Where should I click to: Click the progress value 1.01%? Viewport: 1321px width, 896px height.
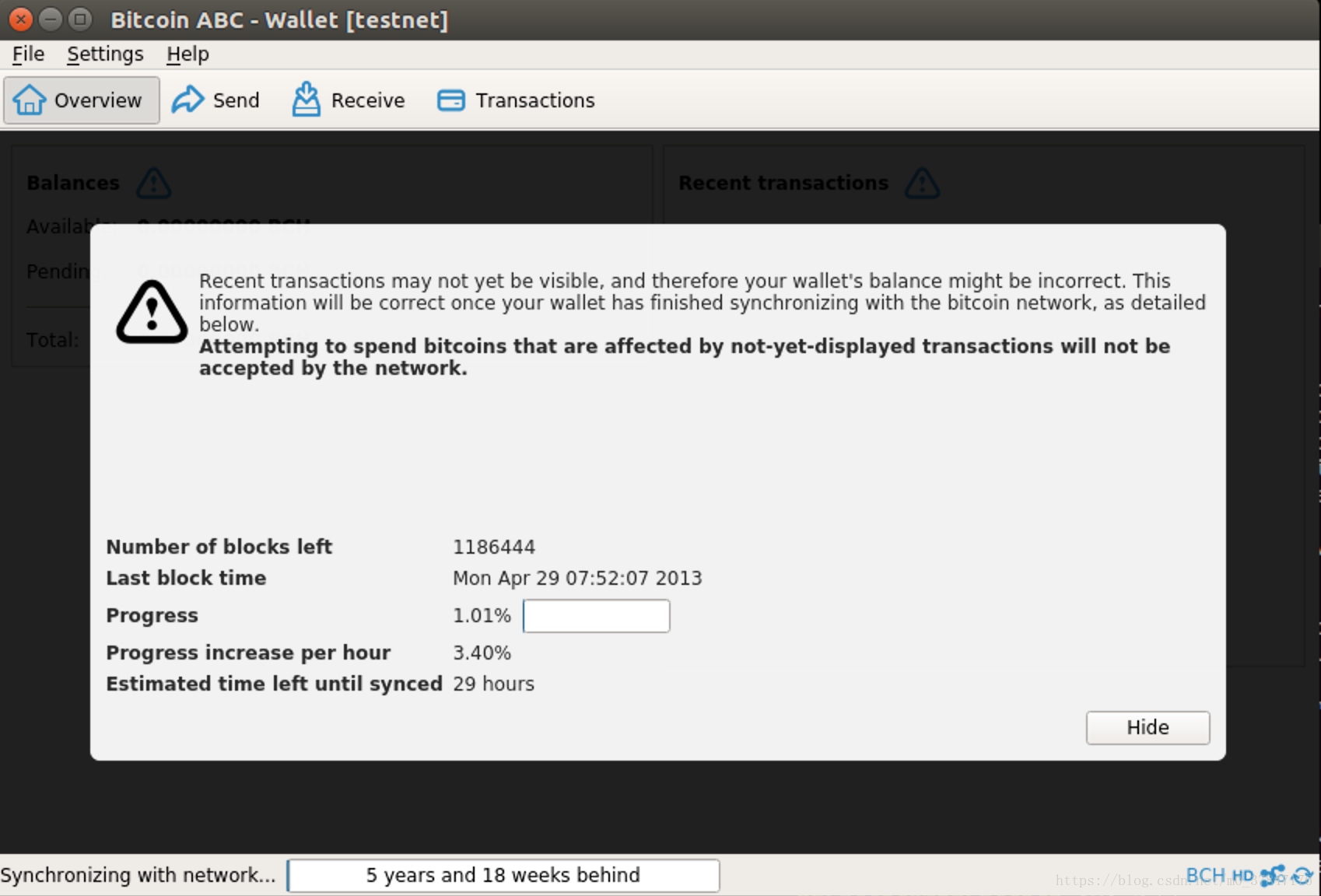(482, 616)
